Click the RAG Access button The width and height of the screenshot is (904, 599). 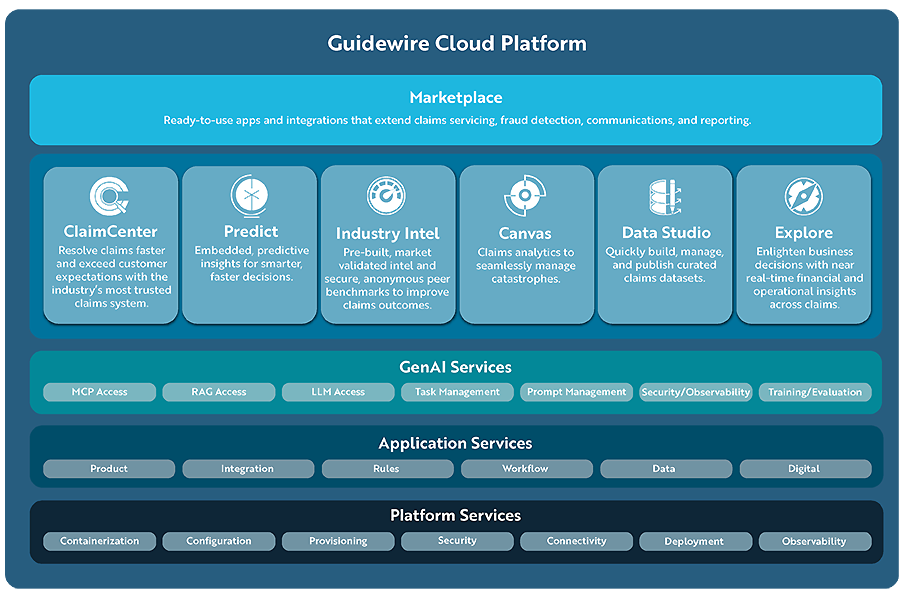(x=218, y=392)
